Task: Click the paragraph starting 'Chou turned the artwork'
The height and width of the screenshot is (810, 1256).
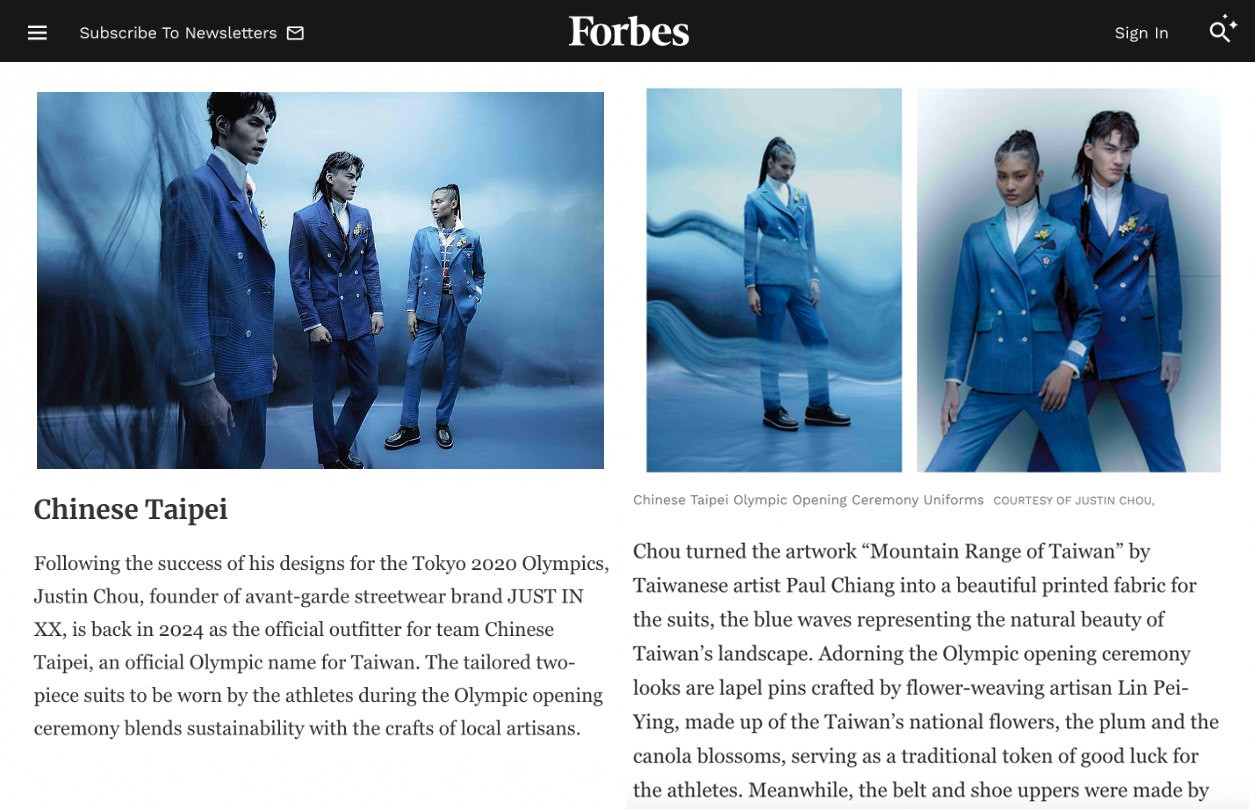Action: click(x=926, y=671)
